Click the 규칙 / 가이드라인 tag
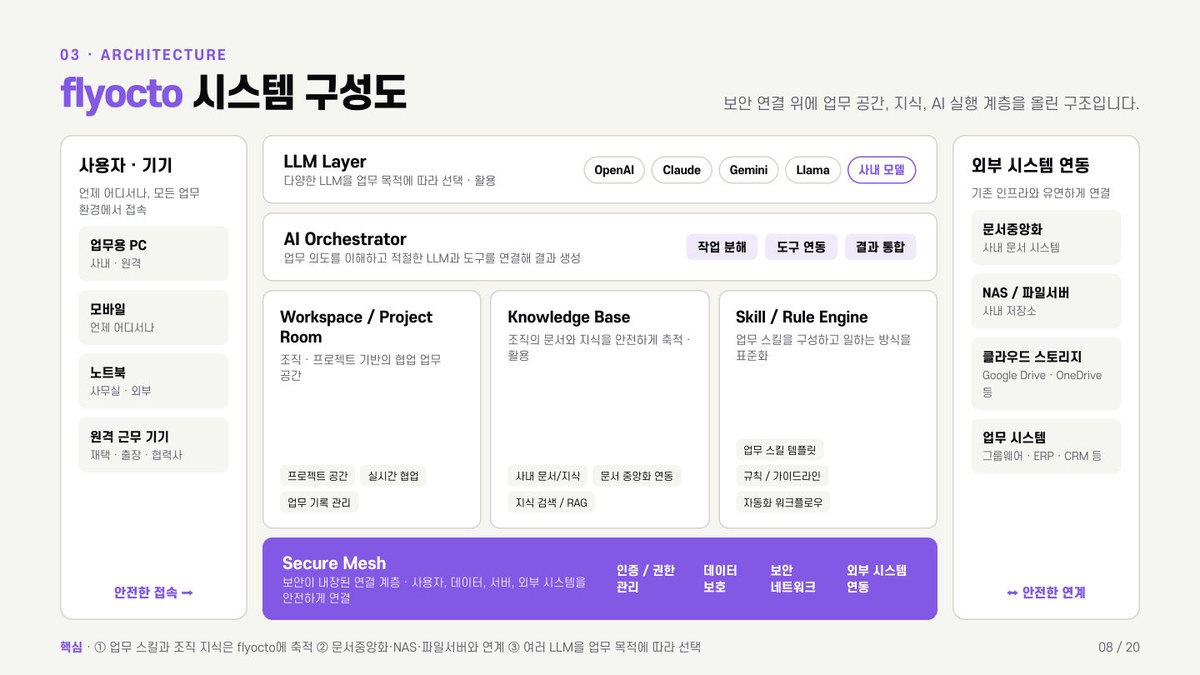 (783, 476)
